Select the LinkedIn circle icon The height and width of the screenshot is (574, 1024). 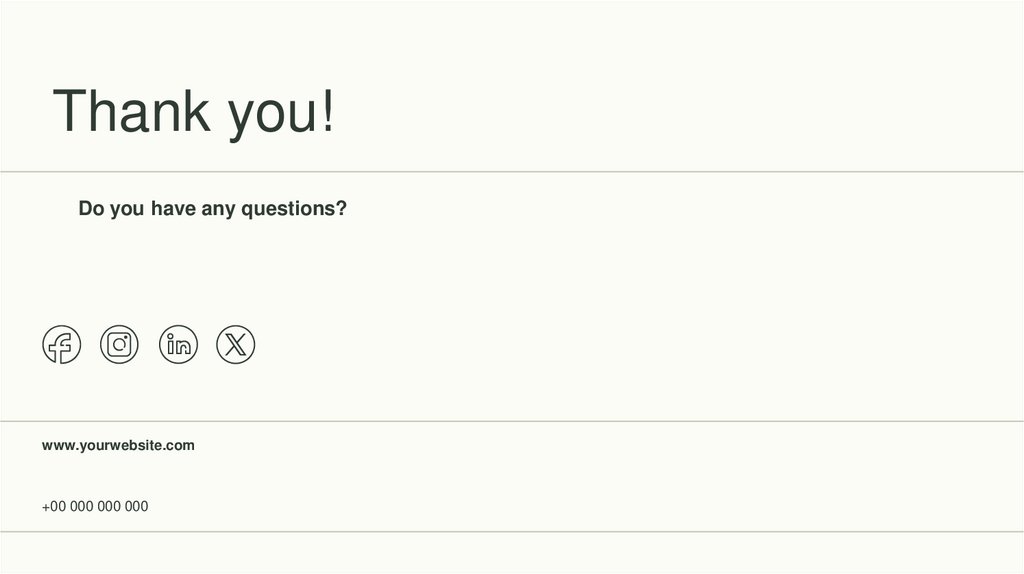coord(178,345)
